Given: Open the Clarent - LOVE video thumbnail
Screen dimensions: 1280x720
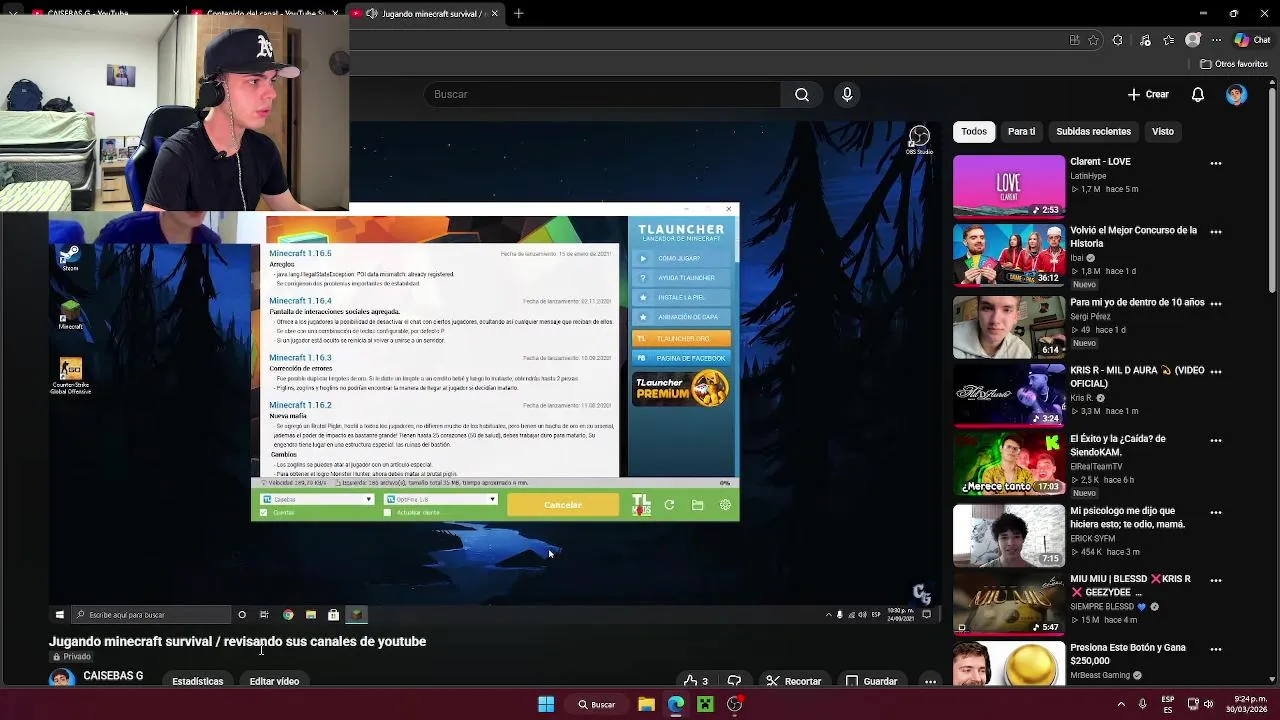Looking at the screenshot, I should (x=1009, y=186).
